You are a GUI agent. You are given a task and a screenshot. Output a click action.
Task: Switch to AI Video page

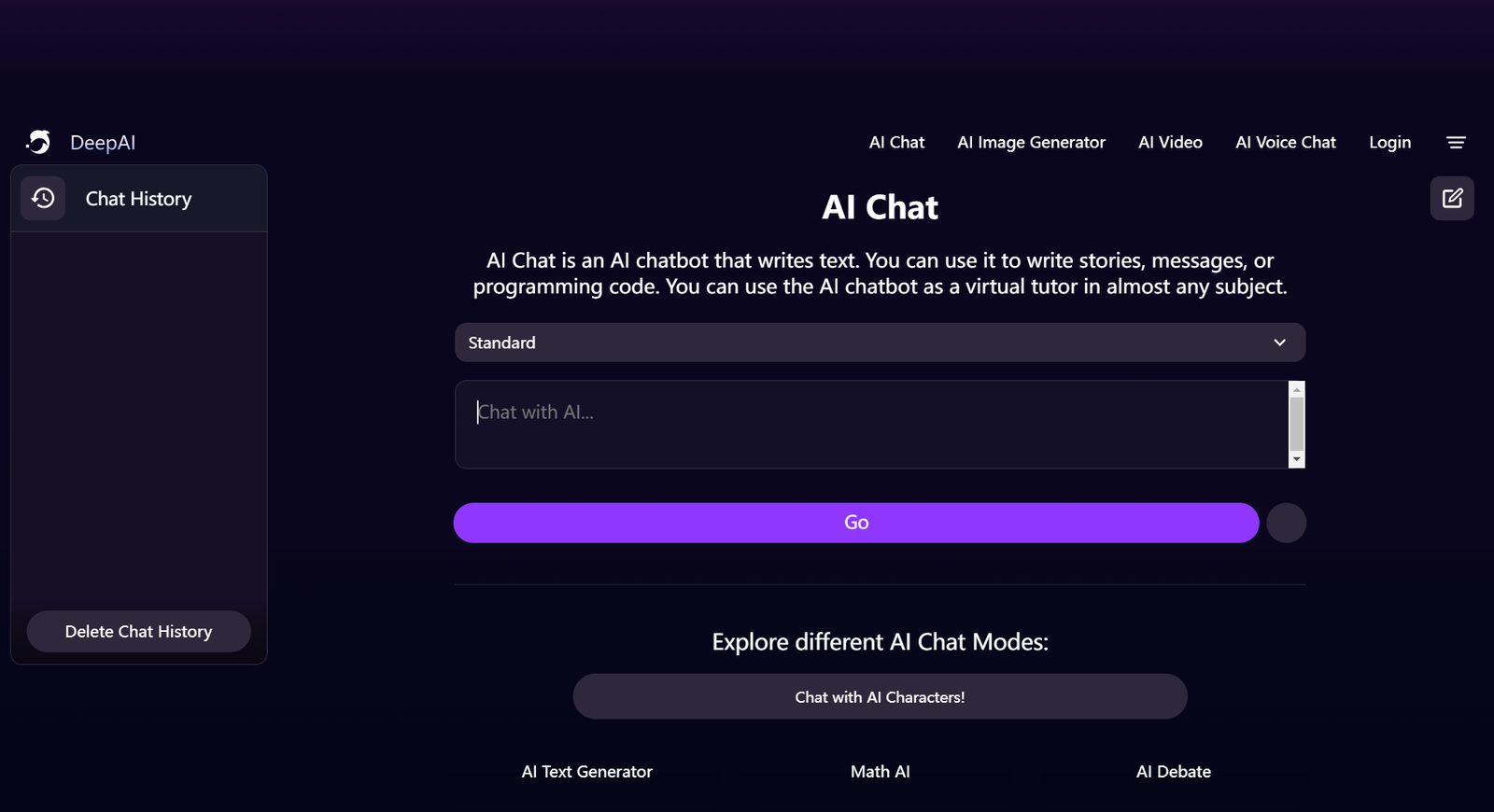(x=1170, y=142)
